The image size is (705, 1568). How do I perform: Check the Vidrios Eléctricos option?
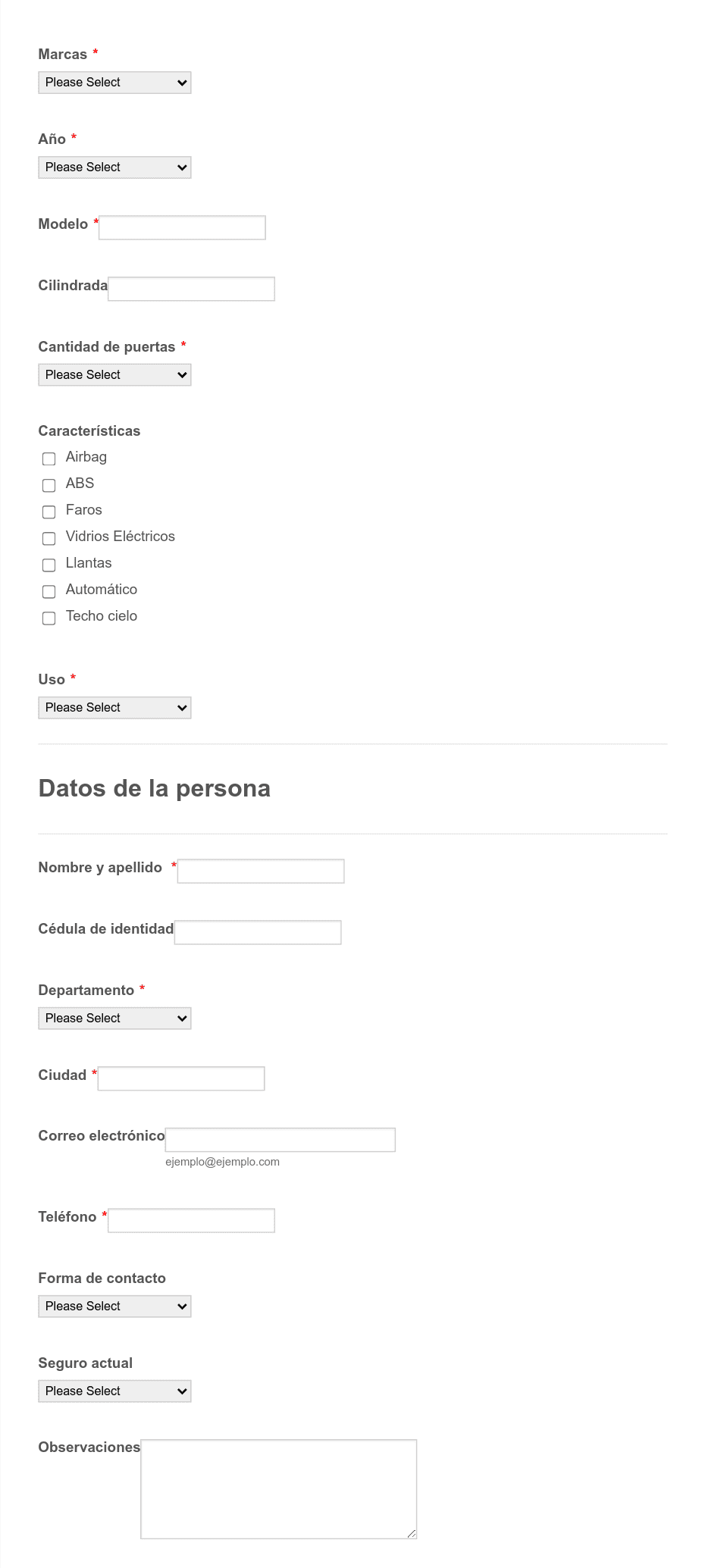pyautogui.click(x=49, y=538)
